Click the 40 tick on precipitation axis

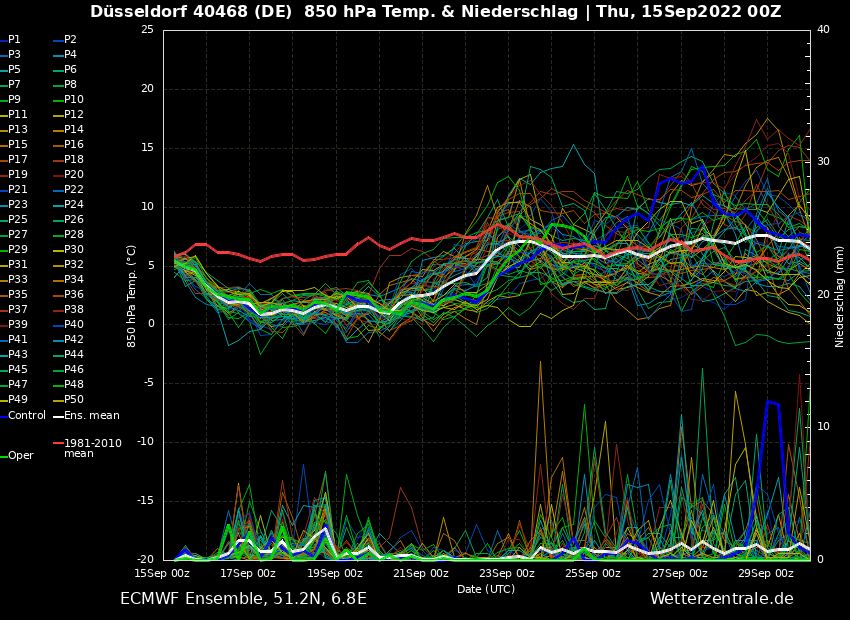(x=823, y=30)
